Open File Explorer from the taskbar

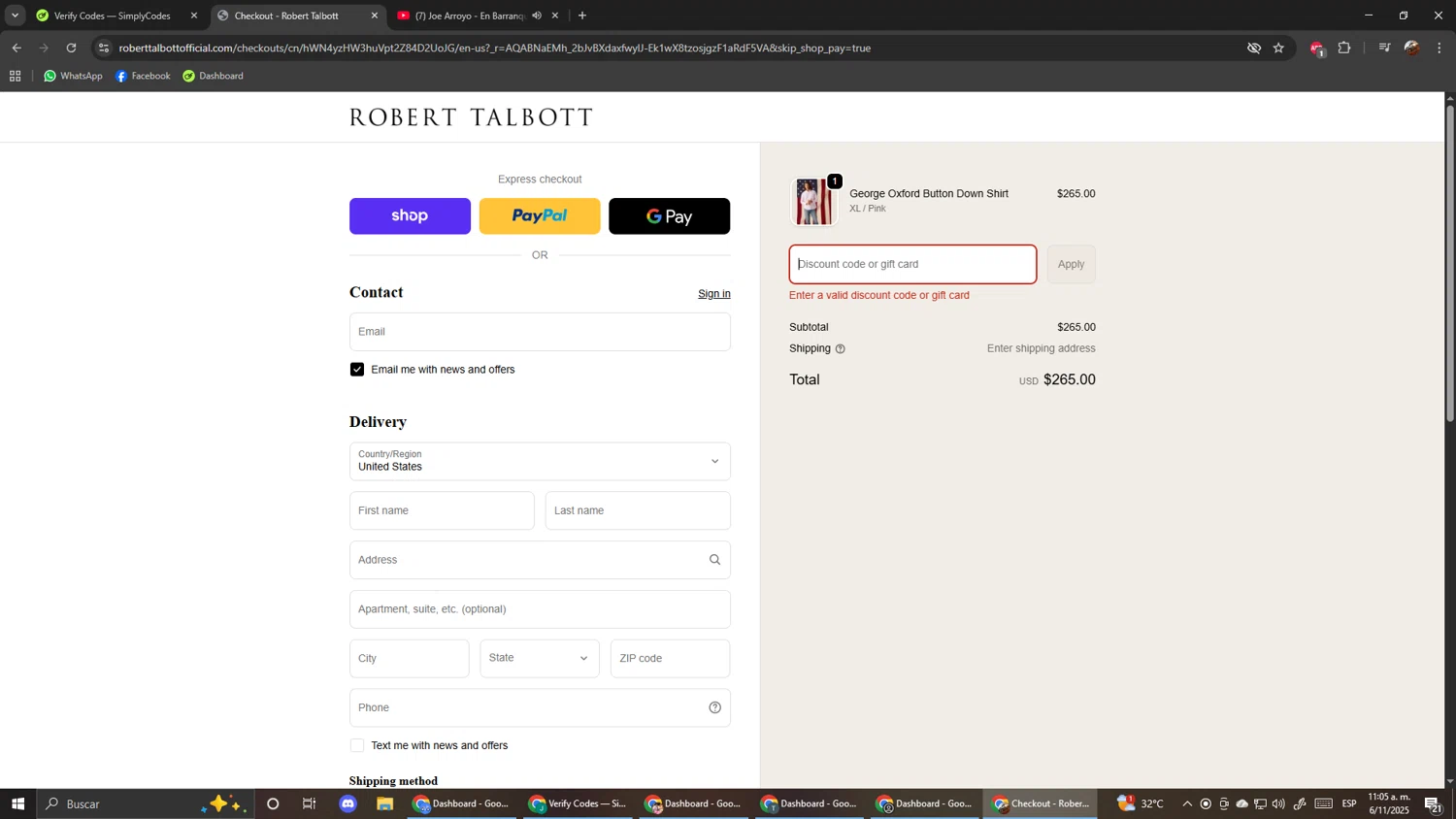tap(385, 803)
